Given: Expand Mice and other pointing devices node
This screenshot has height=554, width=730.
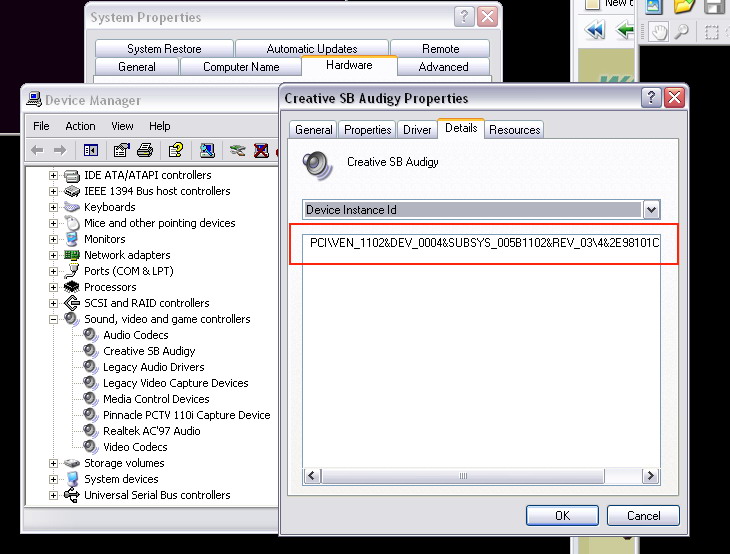Looking at the screenshot, I should [x=54, y=223].
